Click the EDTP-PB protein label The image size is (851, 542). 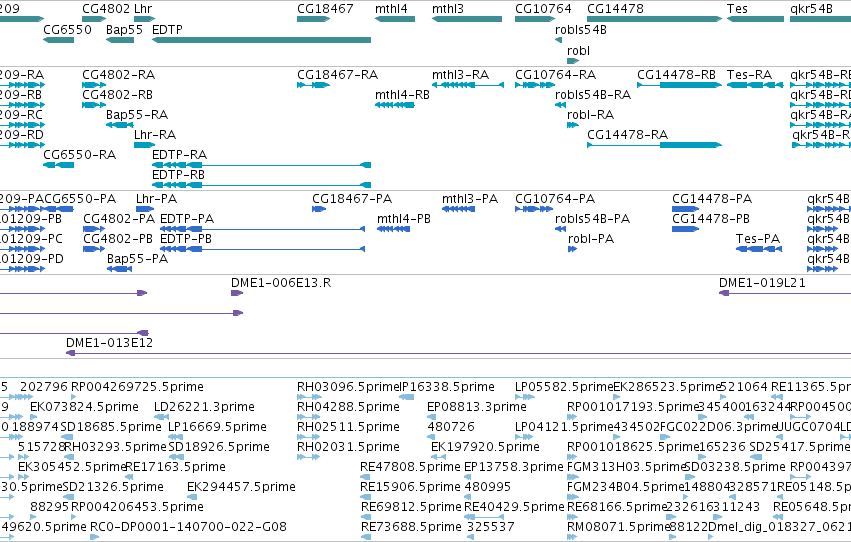[x=186, y=239]
